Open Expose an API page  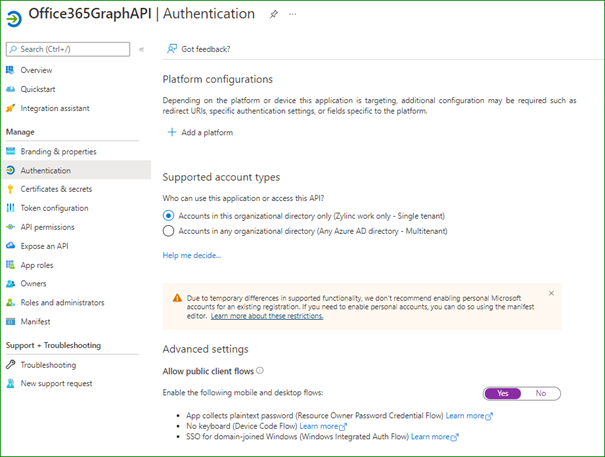(x=44, y=246)
